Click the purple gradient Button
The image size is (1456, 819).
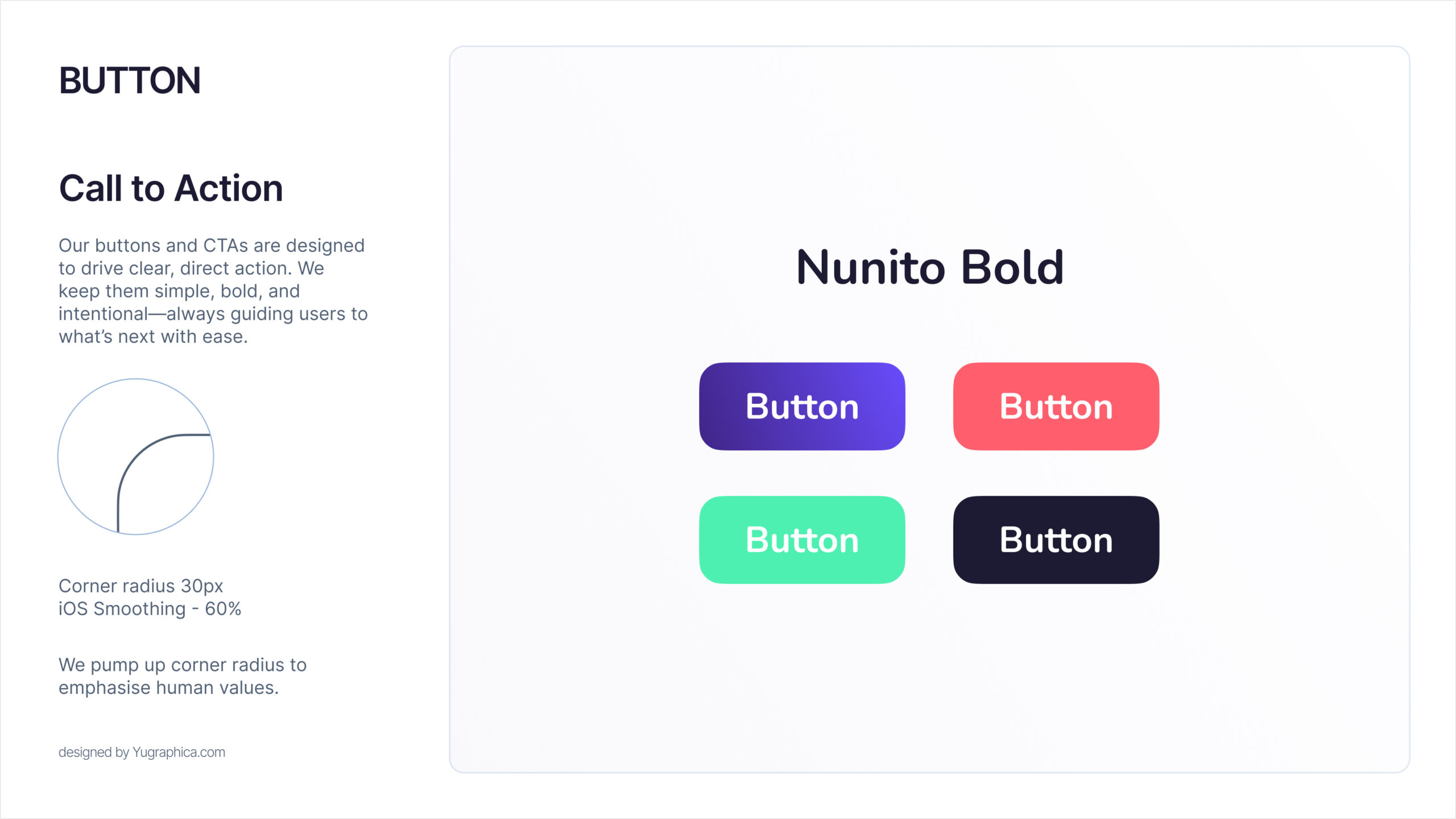point(802,406)
